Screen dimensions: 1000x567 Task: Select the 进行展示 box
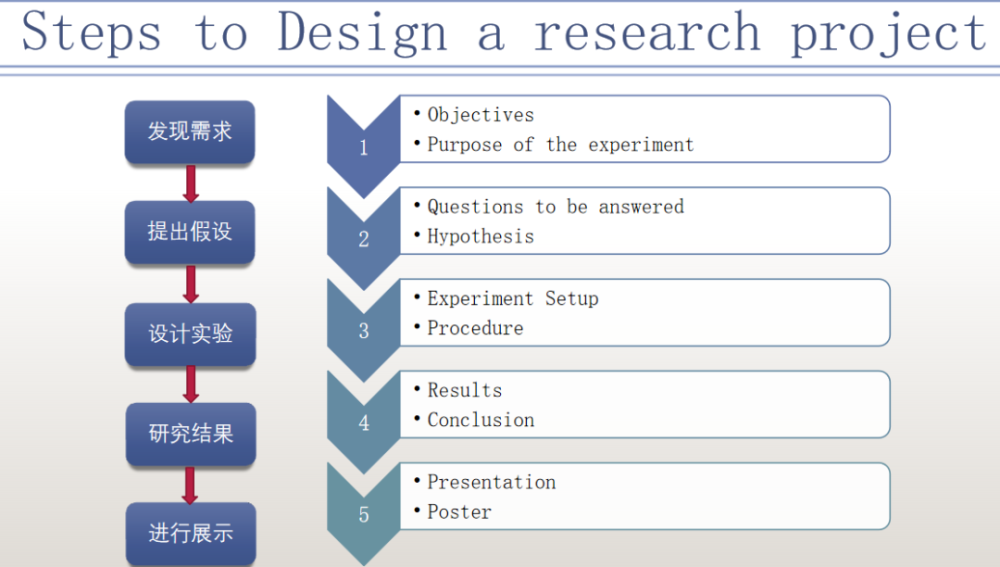pyautogui.click(x=191, y=533)
